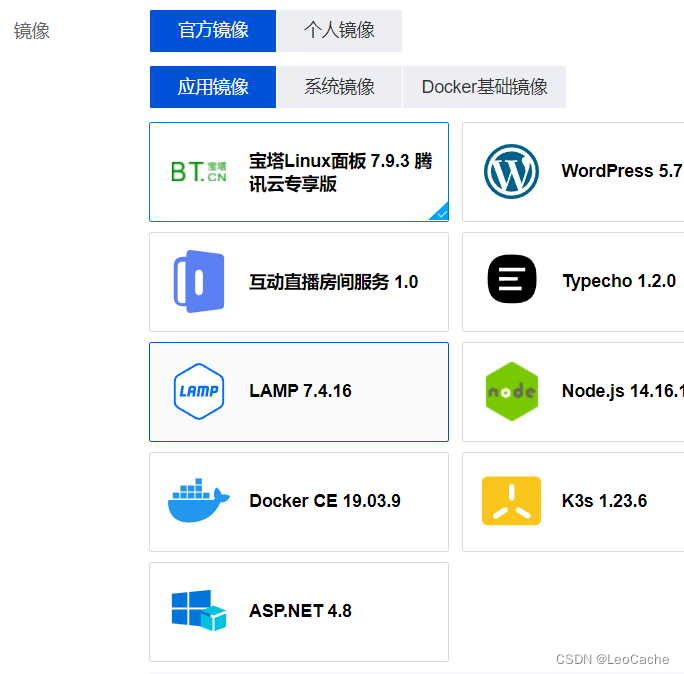
Task: Click the blue 互动直播房间服务 icon
Action: click(x=199, y=281)
